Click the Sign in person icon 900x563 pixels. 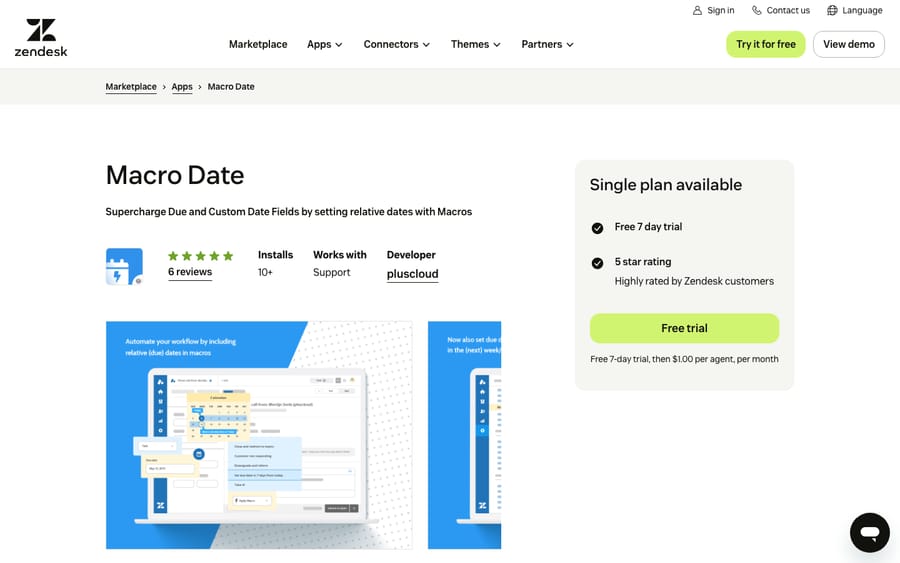tap(697, 10)
